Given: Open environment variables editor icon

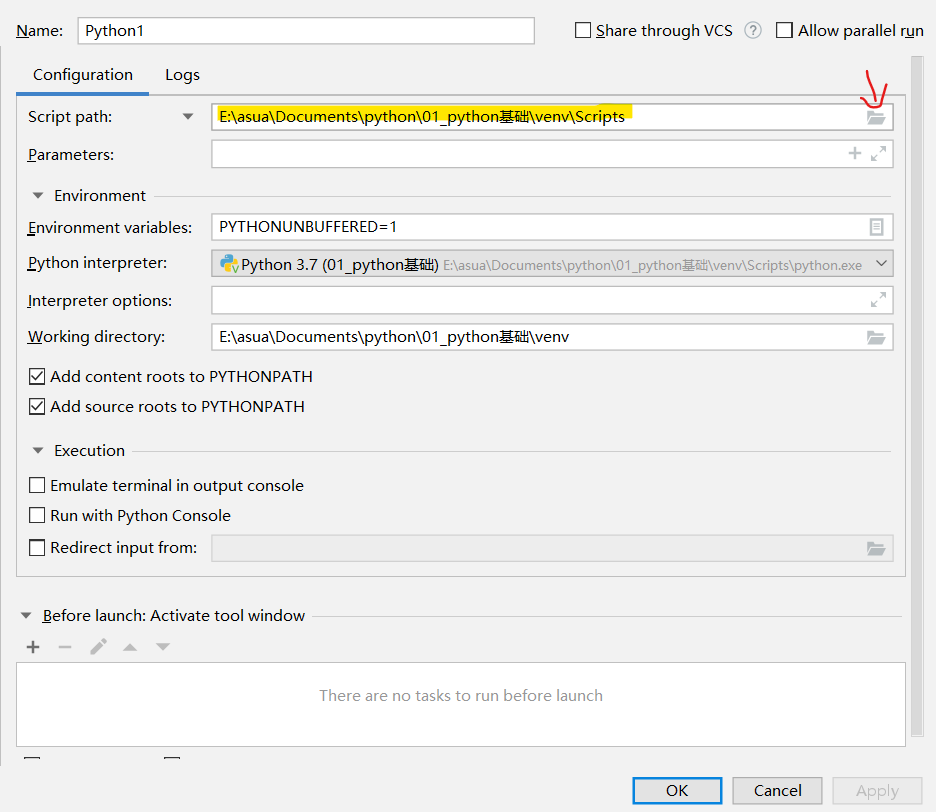Looking at the screenshot, I should (x=876, y=227).
